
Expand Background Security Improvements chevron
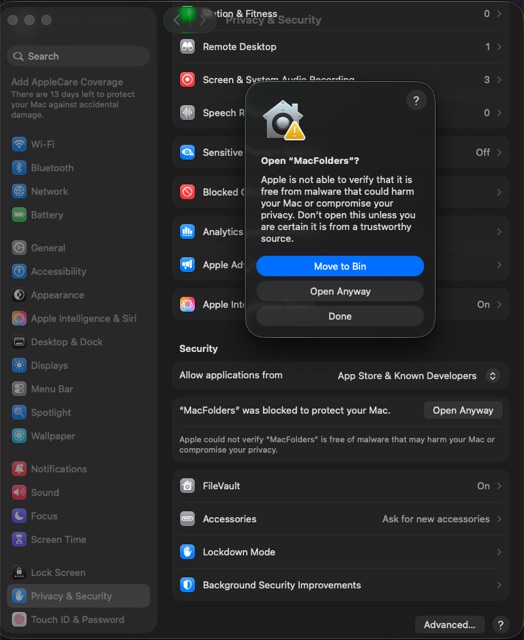pos(499,585)
